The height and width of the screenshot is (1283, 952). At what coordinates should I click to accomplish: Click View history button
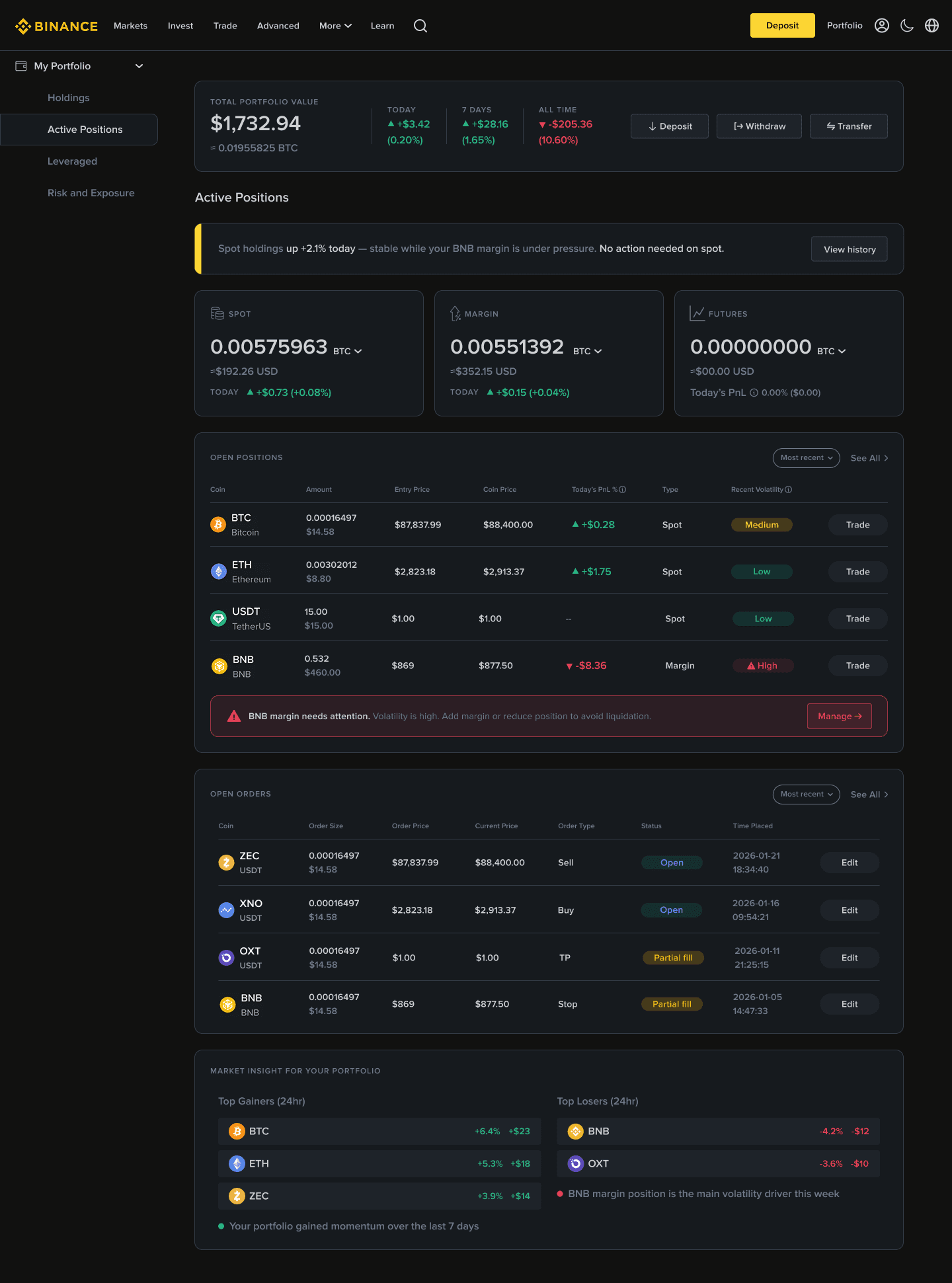(850, 249)
